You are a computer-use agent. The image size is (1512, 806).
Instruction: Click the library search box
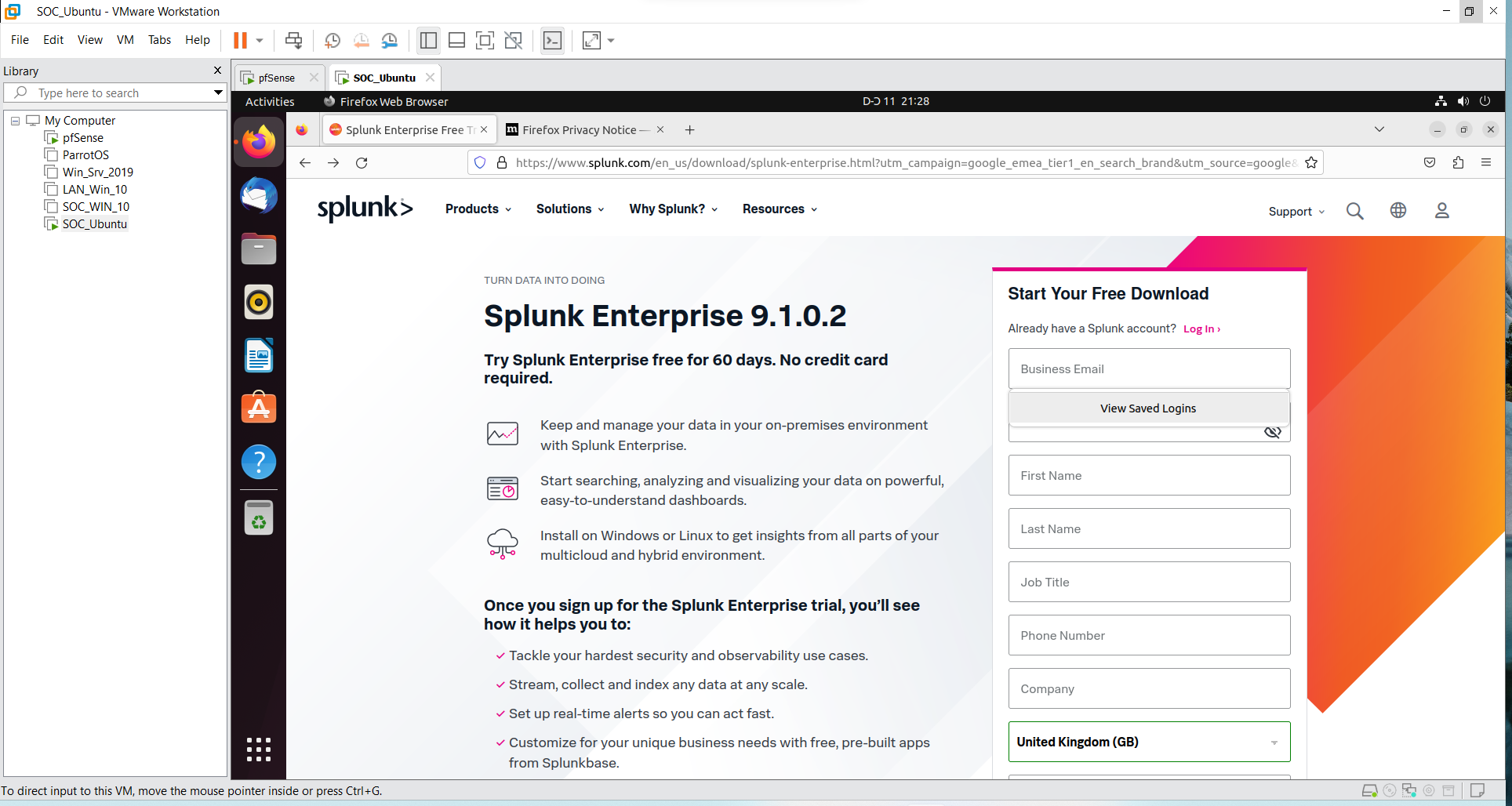coord(116,93)
